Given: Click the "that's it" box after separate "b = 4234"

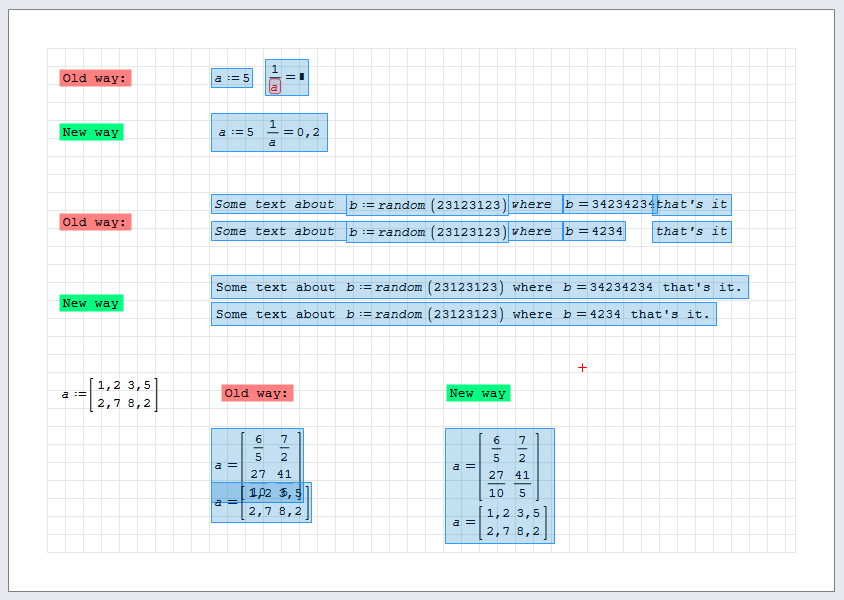Looking at the screenshot, I should click(x=691, y=232).
